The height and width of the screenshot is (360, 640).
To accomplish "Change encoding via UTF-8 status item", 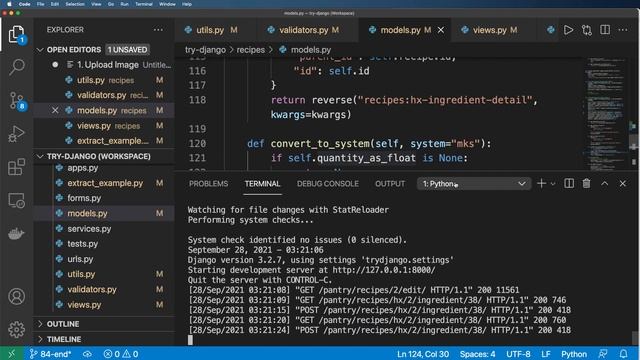I will click(x=518, y=354).
